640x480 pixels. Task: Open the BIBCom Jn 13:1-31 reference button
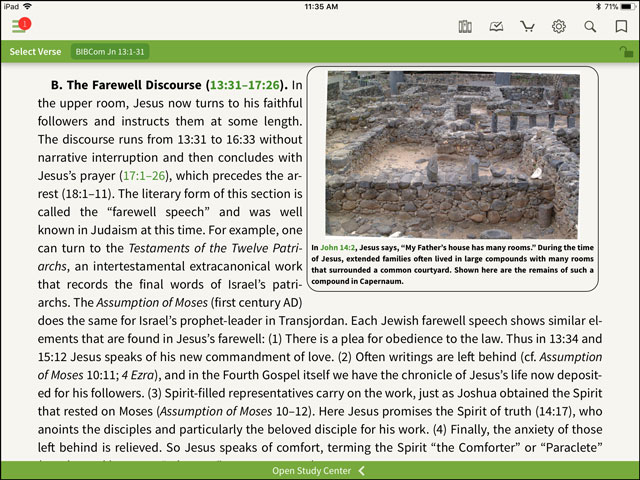click(110, 52)
